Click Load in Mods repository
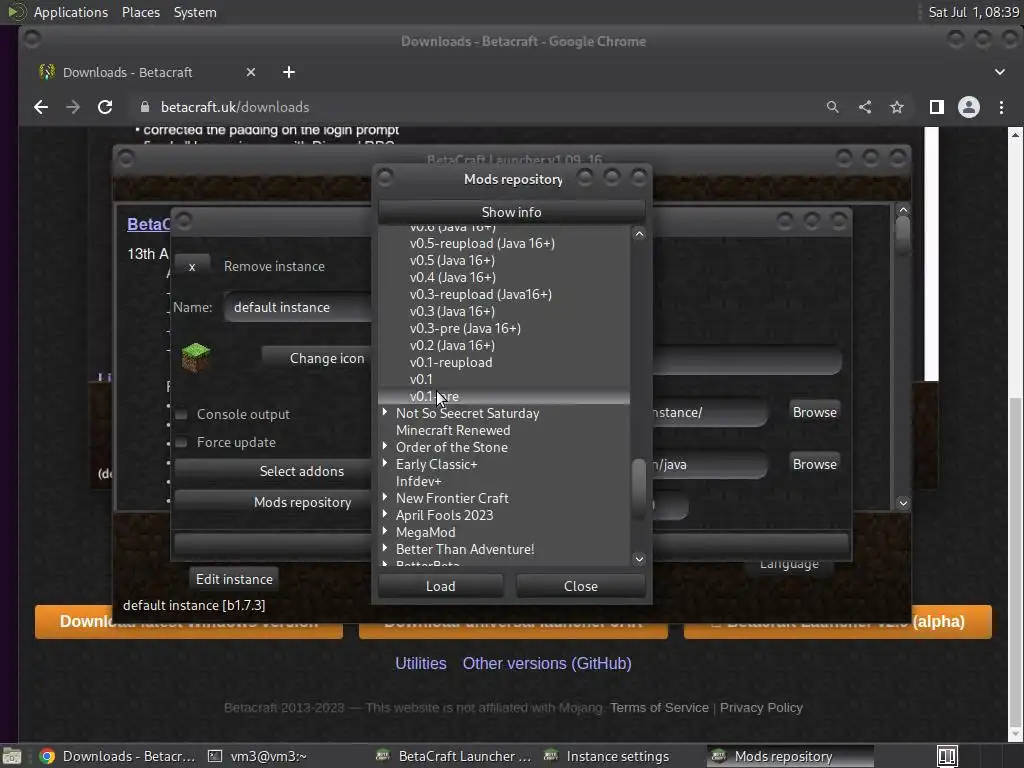Image resolution: width=1024 pixels, height=768 pixels. [441, 586]
